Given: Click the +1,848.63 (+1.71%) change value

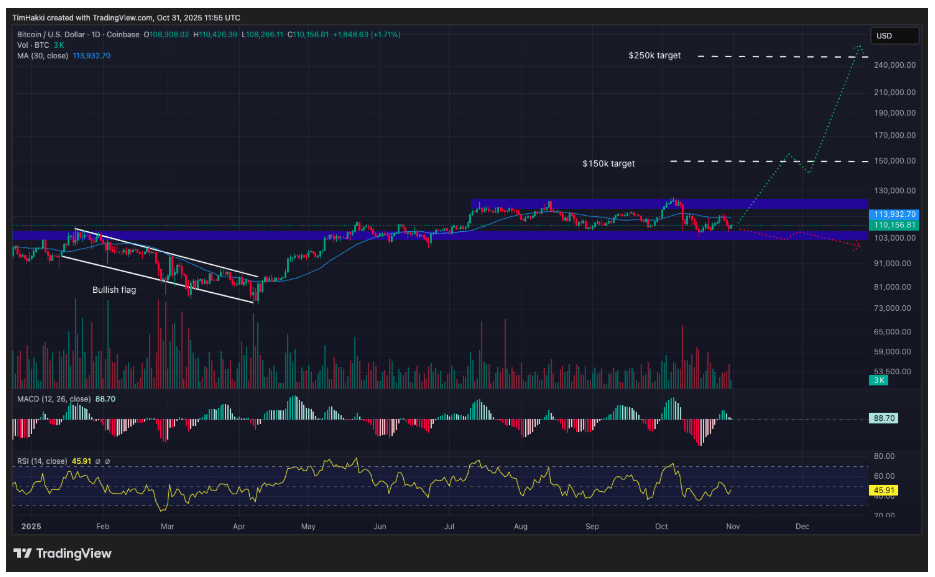Looking at the screenshot, I should pyautogui.click(x=366, y=35).
